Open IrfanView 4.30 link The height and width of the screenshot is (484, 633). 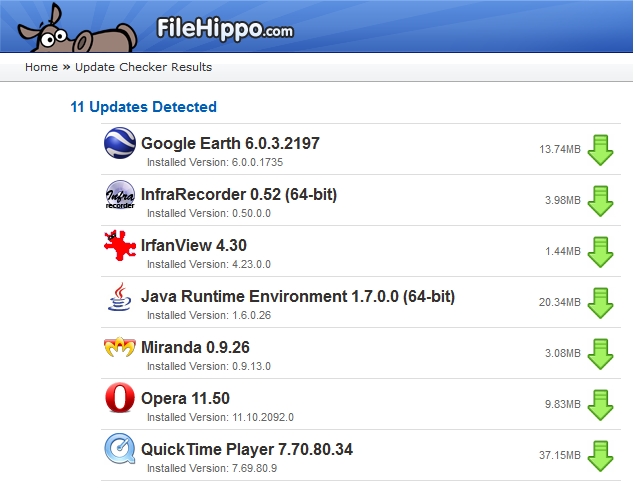(194, 245)
